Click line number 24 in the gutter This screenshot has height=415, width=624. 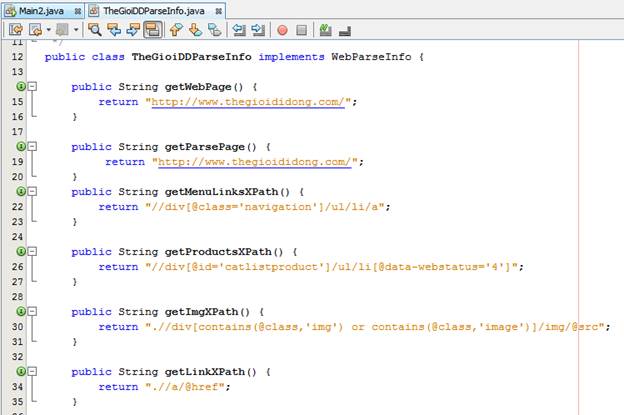point(17,237)
